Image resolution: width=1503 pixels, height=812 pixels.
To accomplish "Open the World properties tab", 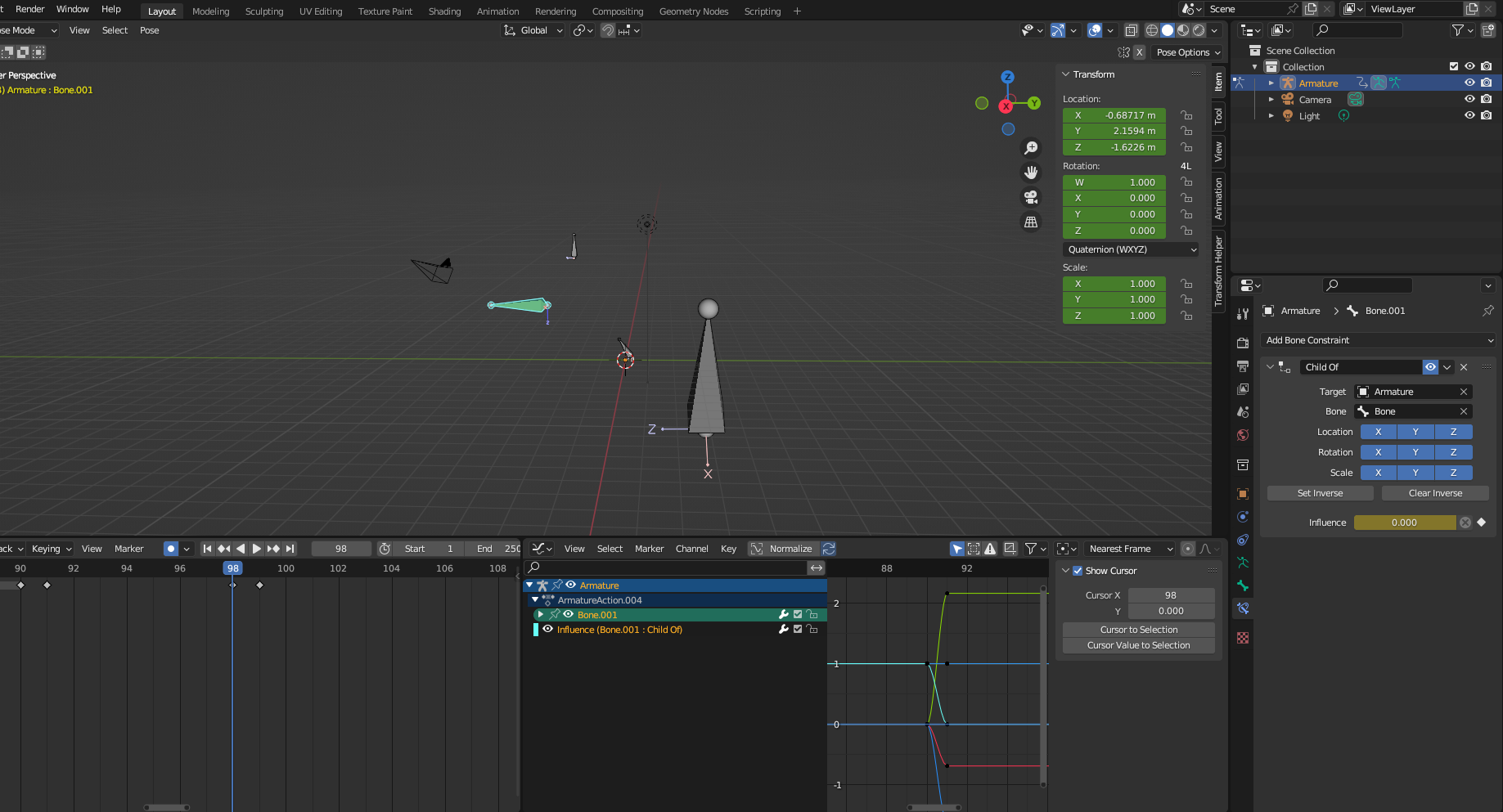I will (x=1243, y=435).
